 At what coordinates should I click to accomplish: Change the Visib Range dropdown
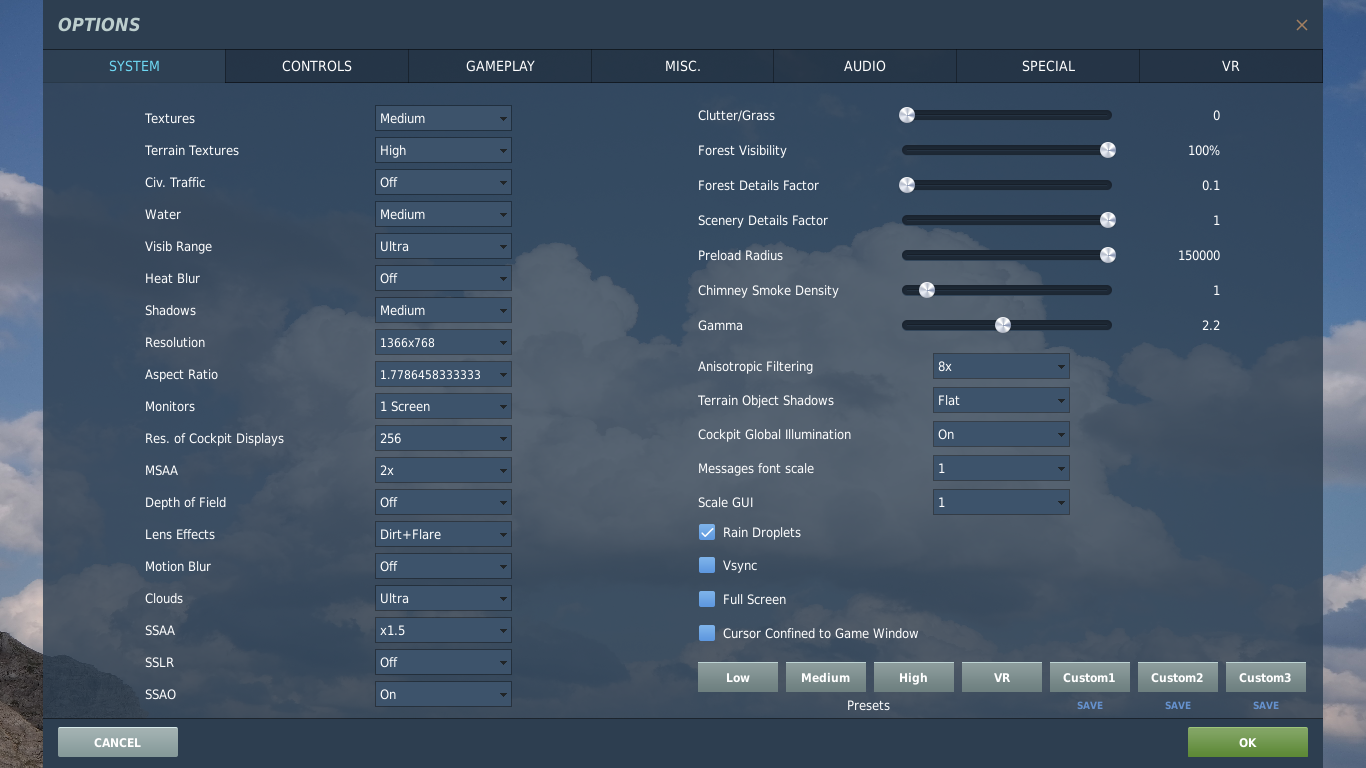click(443, 246)
